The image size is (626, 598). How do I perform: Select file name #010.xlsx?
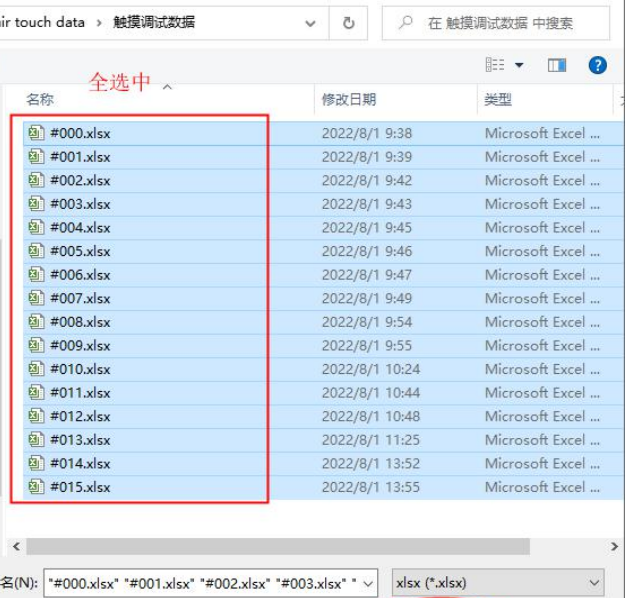[80, 369]
